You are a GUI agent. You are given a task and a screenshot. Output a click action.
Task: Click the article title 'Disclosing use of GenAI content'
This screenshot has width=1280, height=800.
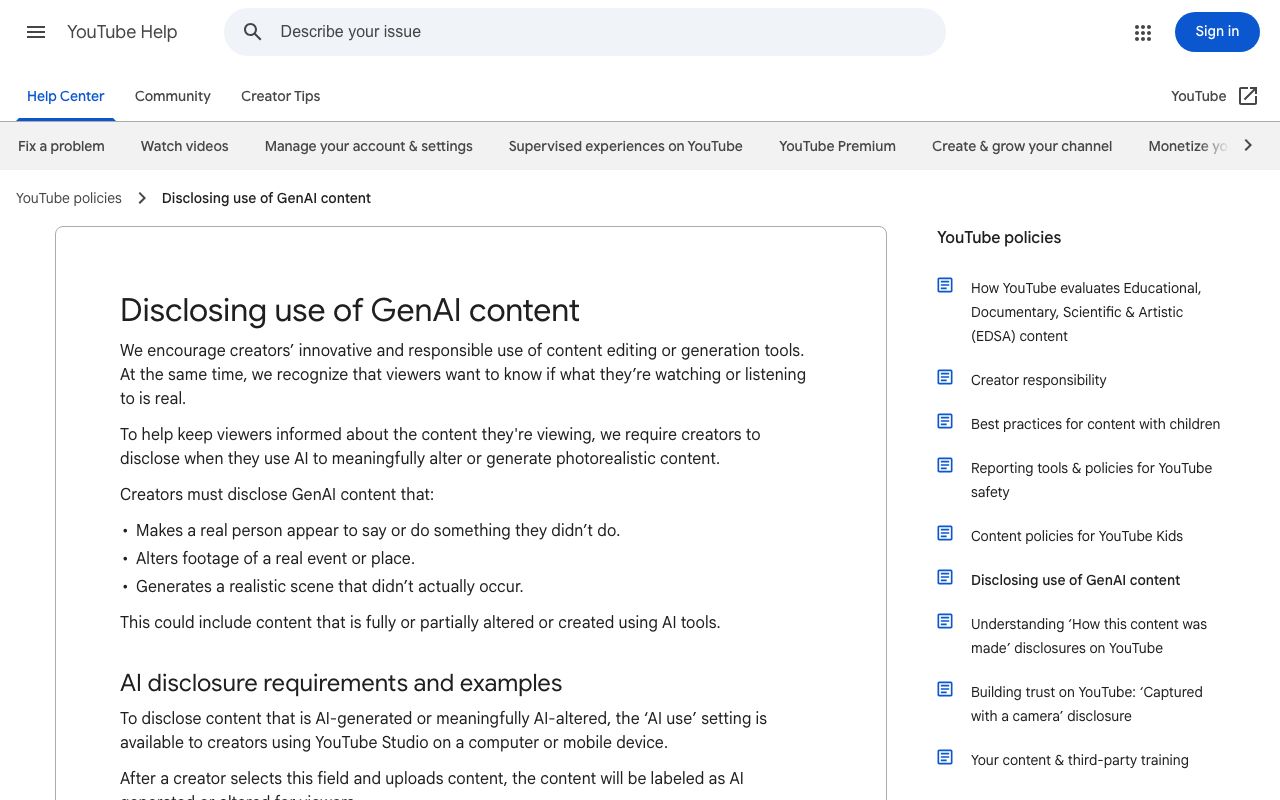[x=350, y=310]
